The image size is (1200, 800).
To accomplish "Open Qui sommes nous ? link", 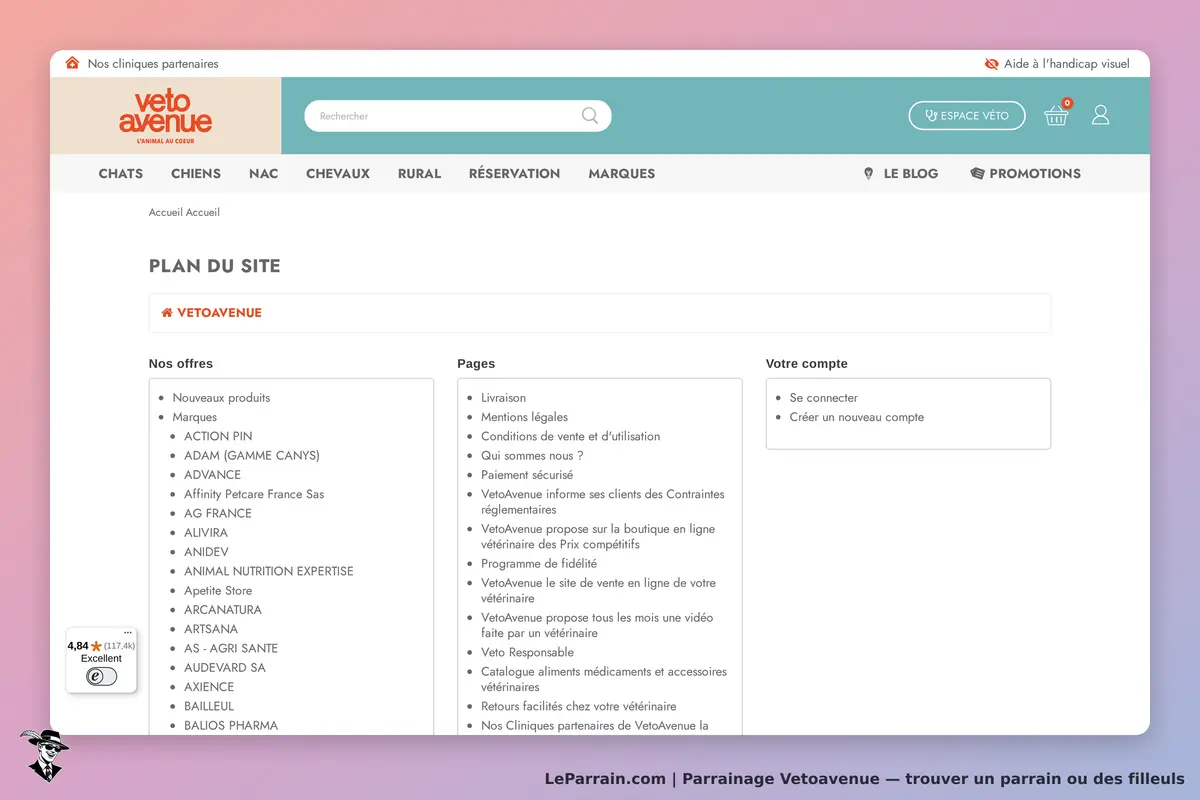I will pos(532,455).
